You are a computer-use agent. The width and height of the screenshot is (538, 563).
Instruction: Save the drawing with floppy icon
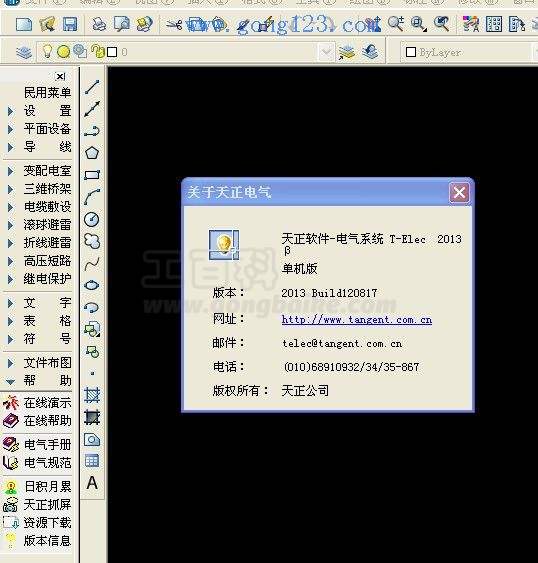(70, 24)
